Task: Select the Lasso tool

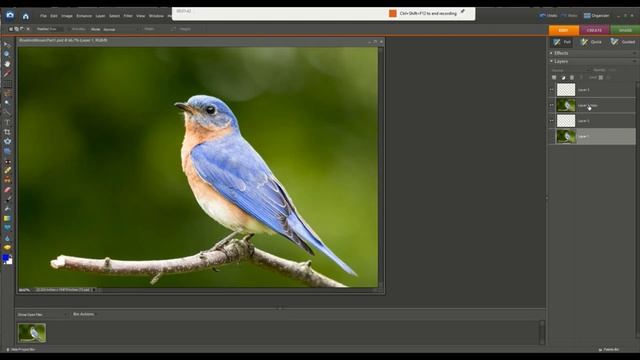Action: click(x=7, y=93)
